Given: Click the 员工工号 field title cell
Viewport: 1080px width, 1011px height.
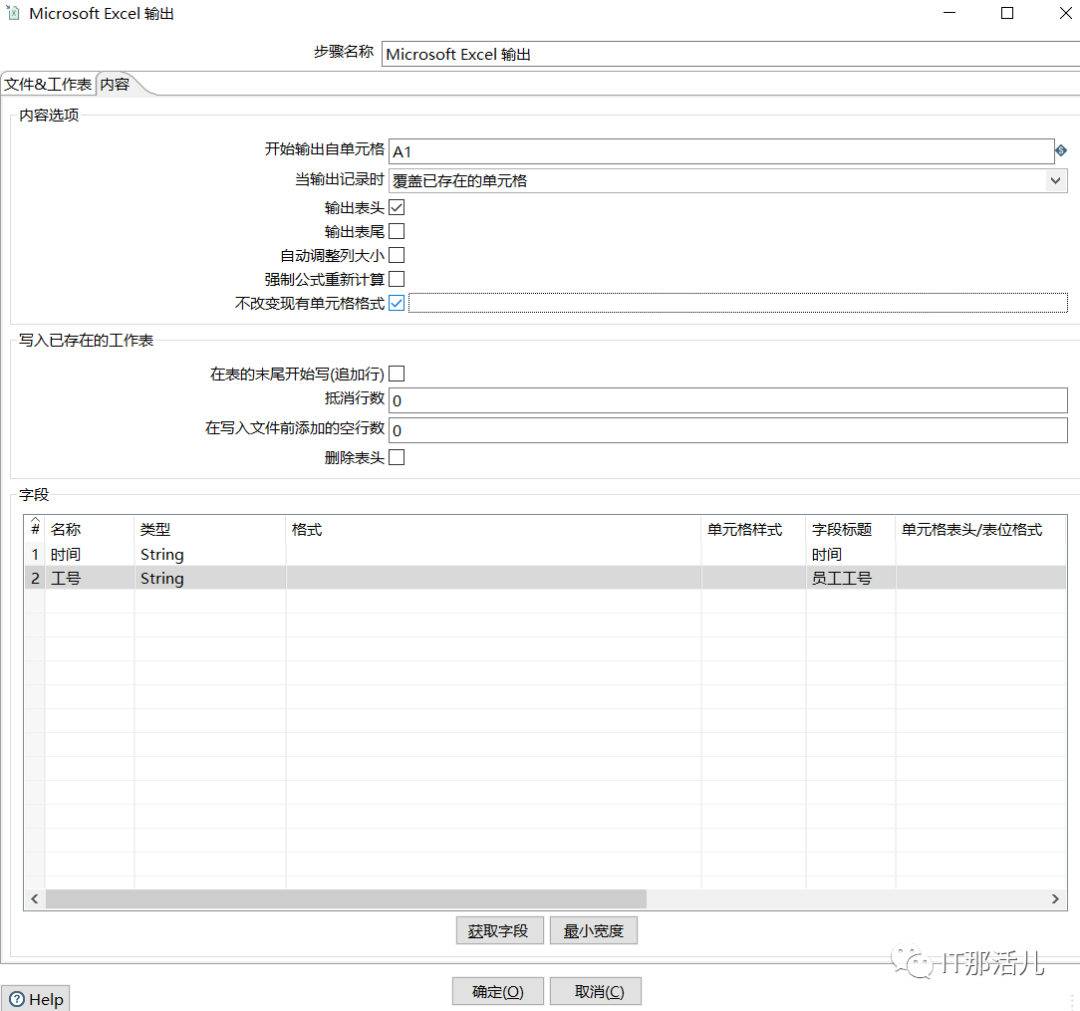Looking at the screenshot, I should [851, 578].
